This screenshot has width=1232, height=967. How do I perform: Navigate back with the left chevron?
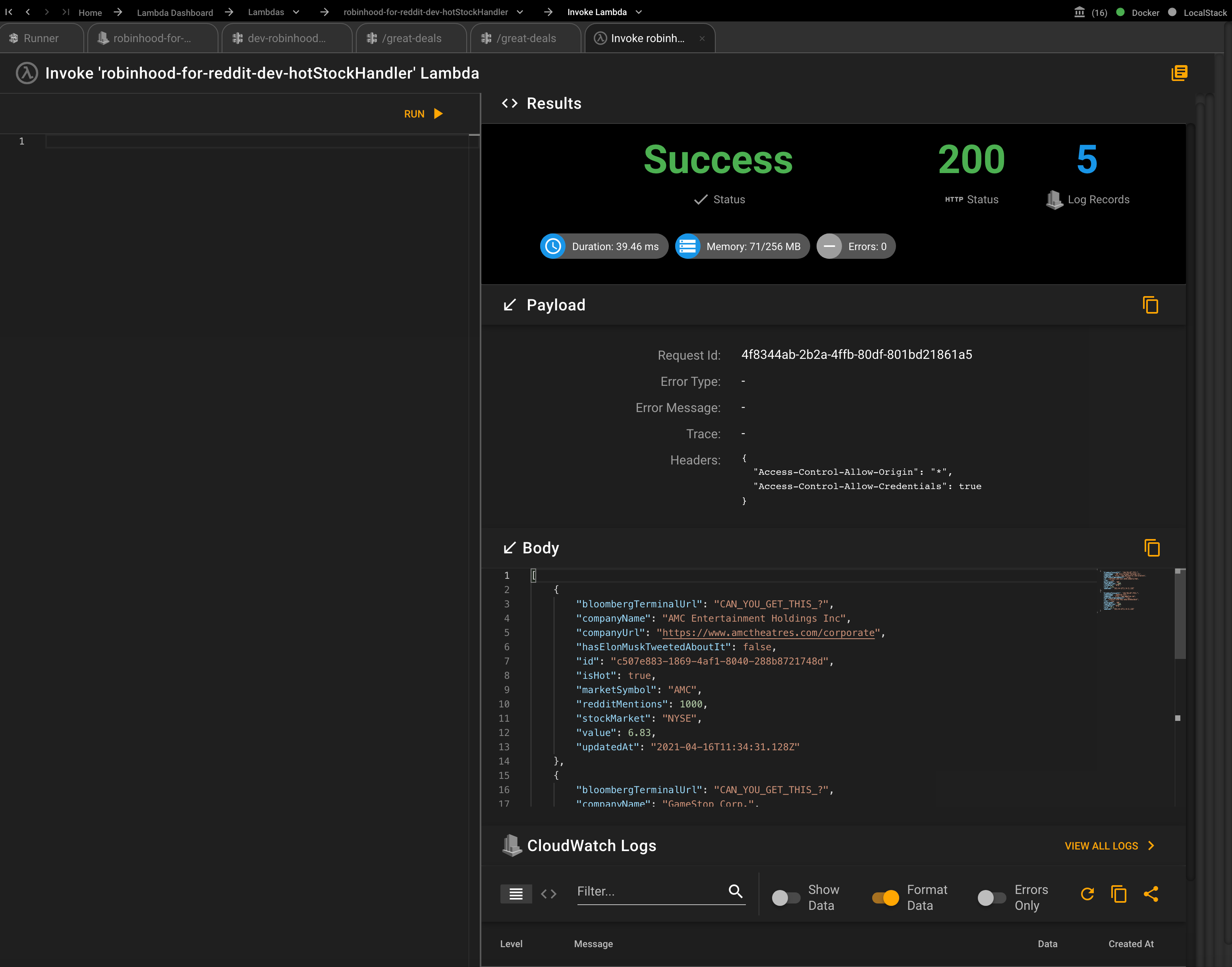coord(28,12)
